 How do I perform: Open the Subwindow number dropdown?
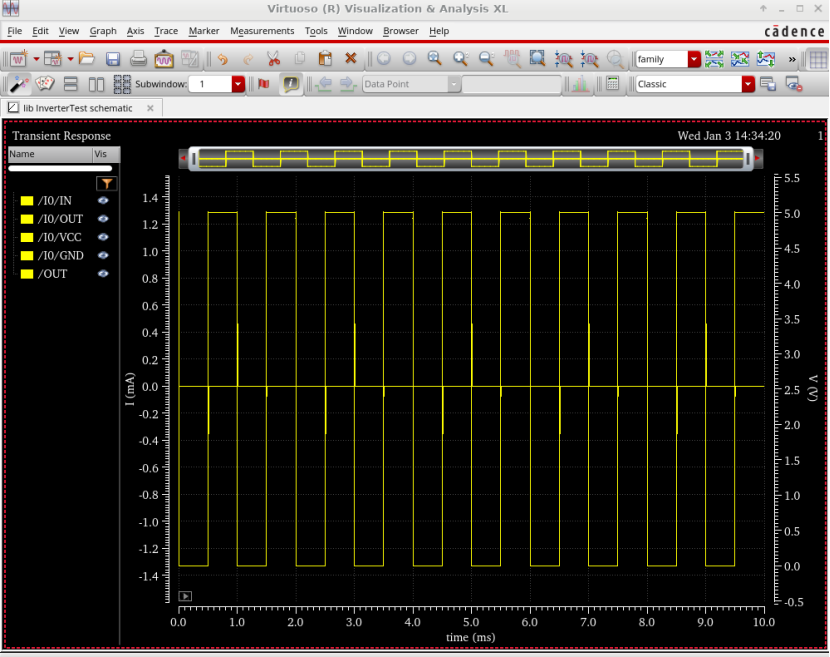pyautogui.click(x=238, y=84)
